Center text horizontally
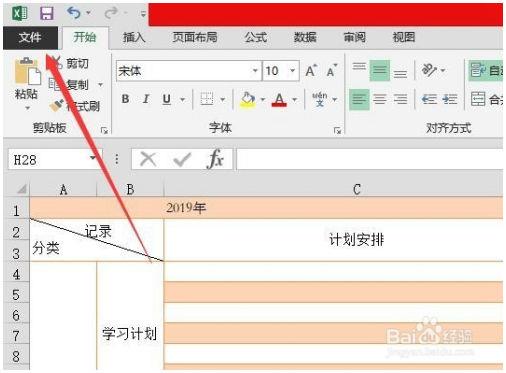 (x=380, y=99)
